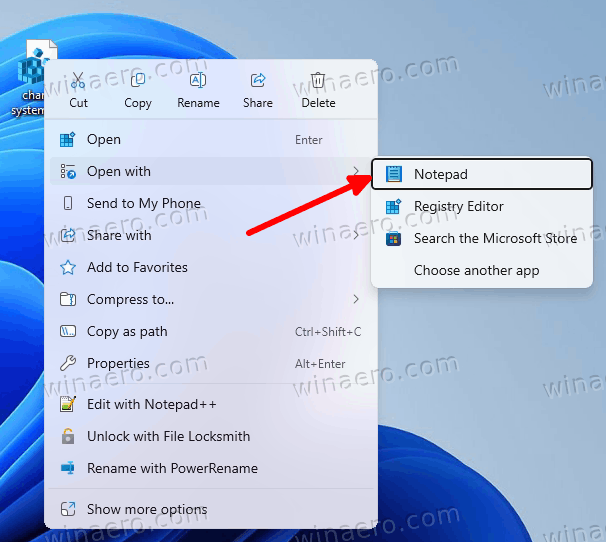
Task: Click the Delete trash icon
Action: 318,80
